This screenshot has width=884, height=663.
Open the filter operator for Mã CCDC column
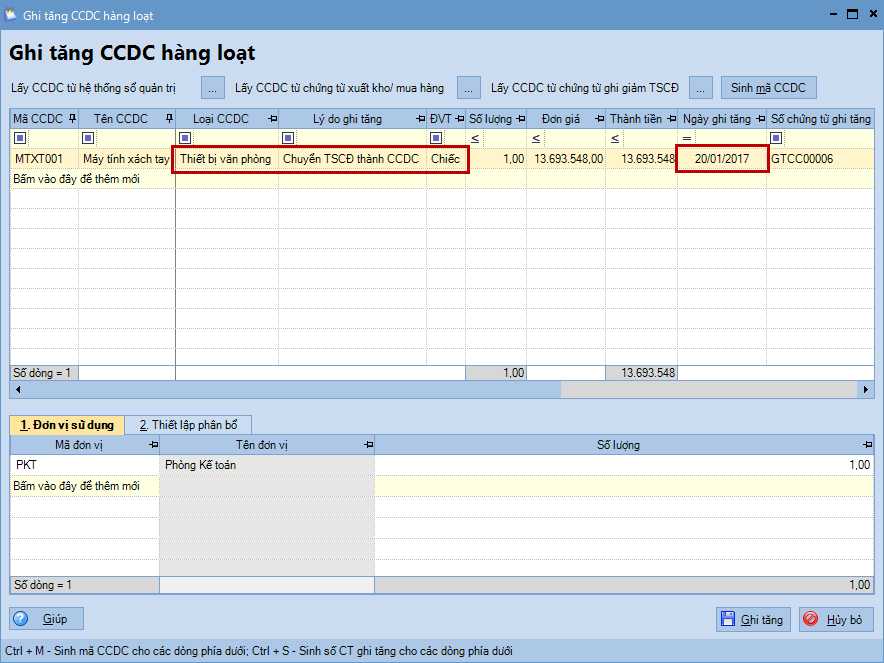click(20, 138)
